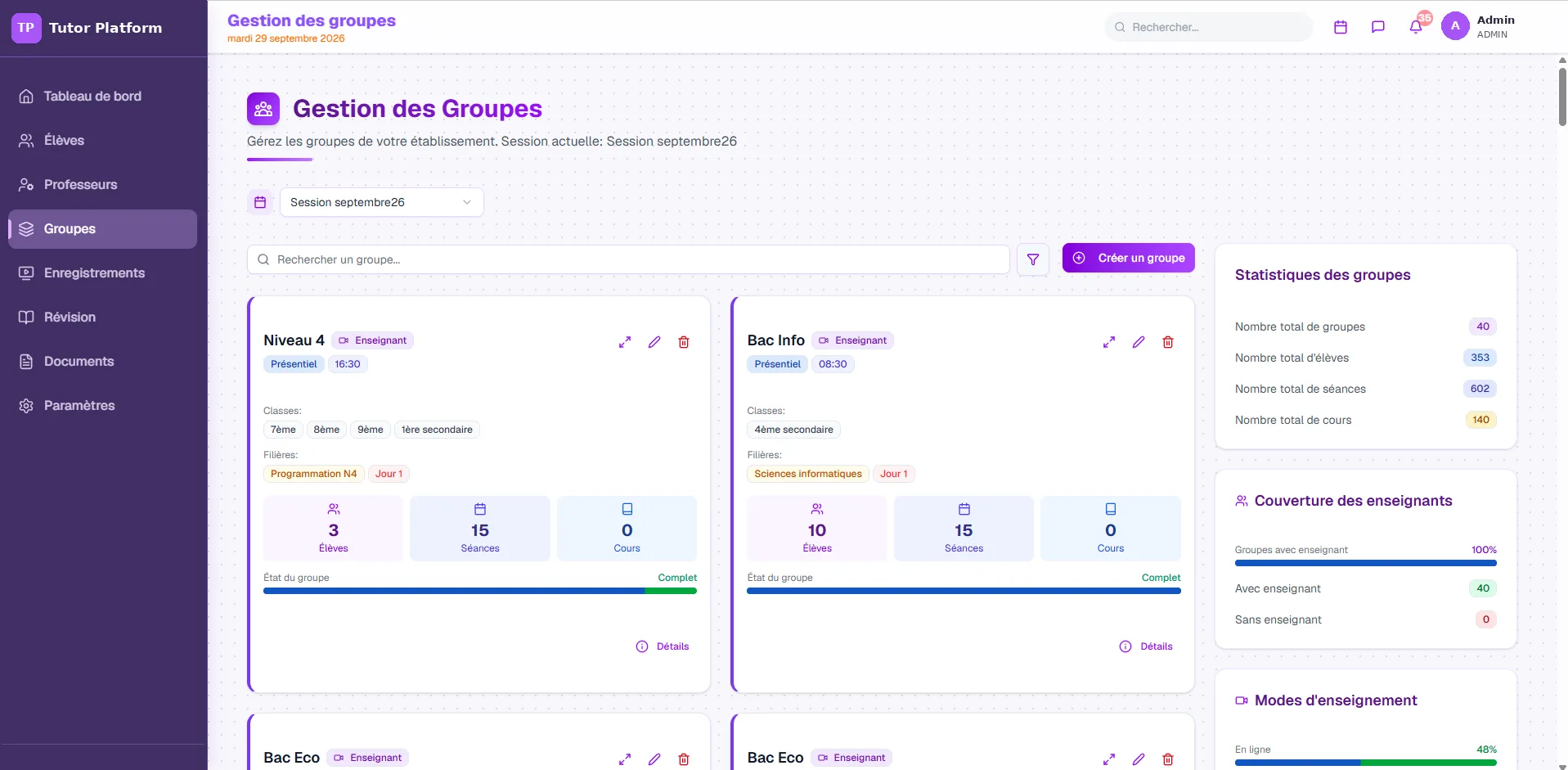The width and height of the screenshot is (1568, 770).
Task: Click the calendar icon beside session selector
Action: click(x=260, y=202)
